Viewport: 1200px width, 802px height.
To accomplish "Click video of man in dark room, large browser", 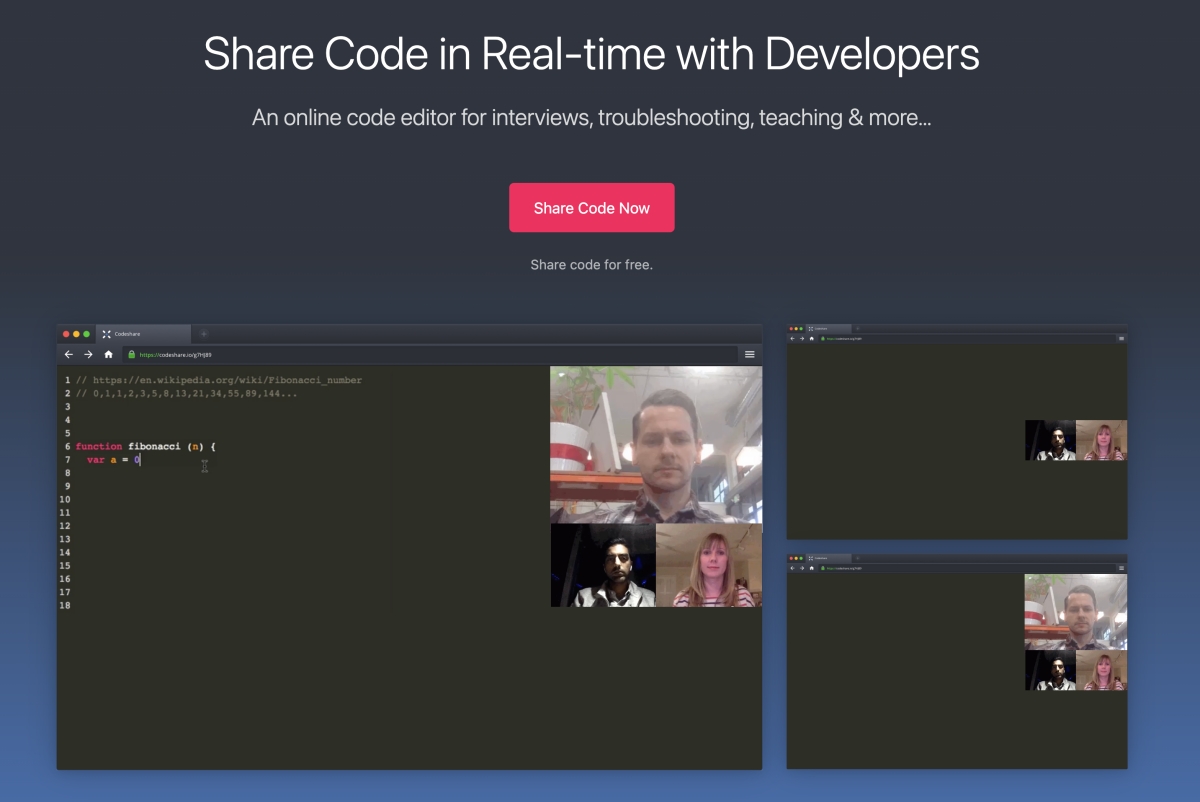I will [603, 565].
